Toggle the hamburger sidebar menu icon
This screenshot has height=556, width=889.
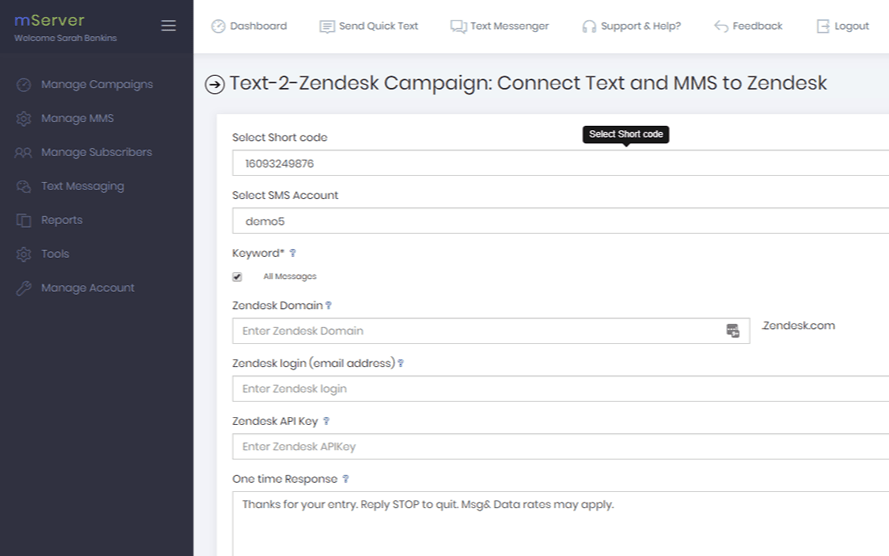click(x=168, y=26)
